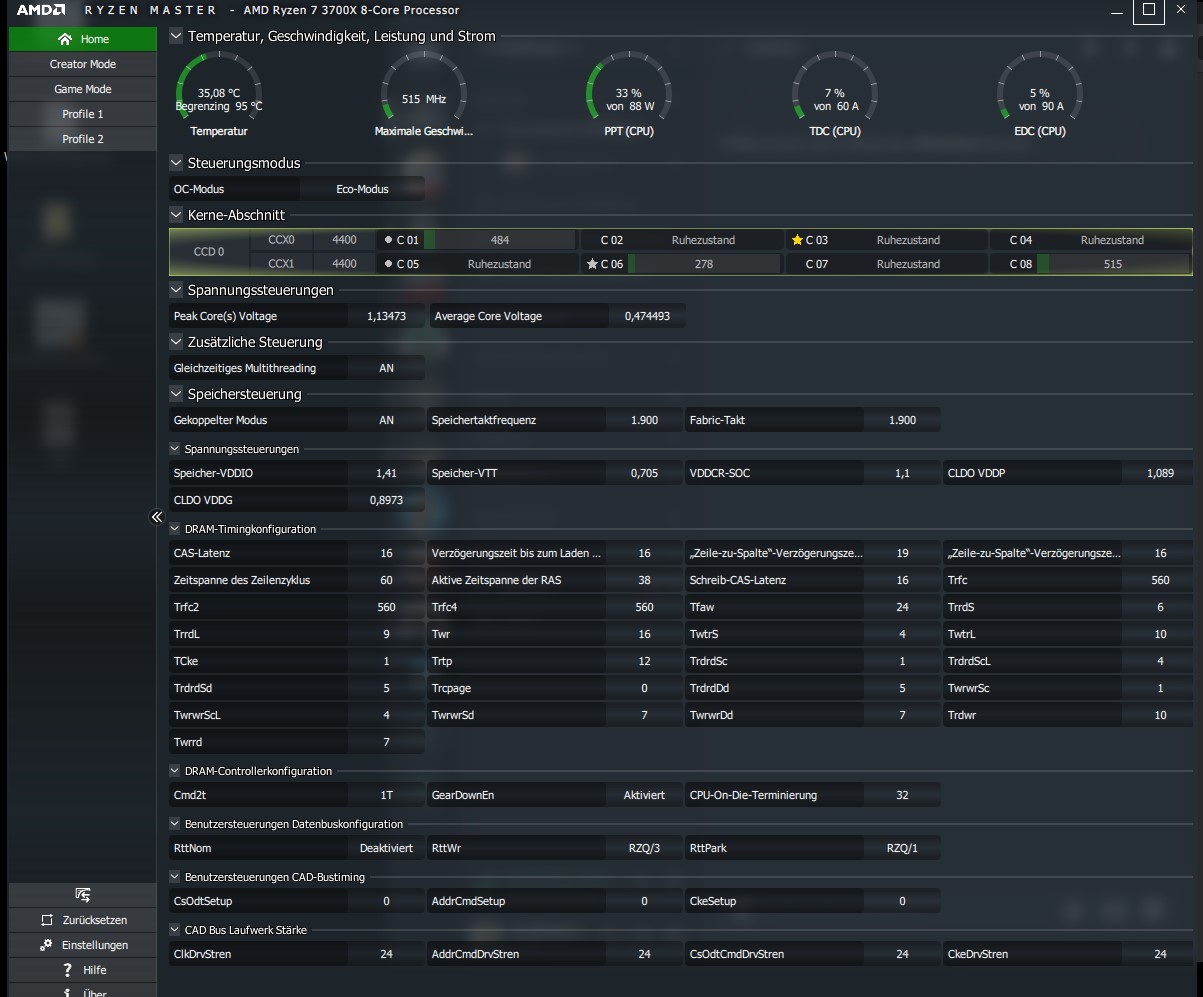Open Profile 2
Image resolution: width=1203 pixels, height=997 pixels.
point(83,139)
